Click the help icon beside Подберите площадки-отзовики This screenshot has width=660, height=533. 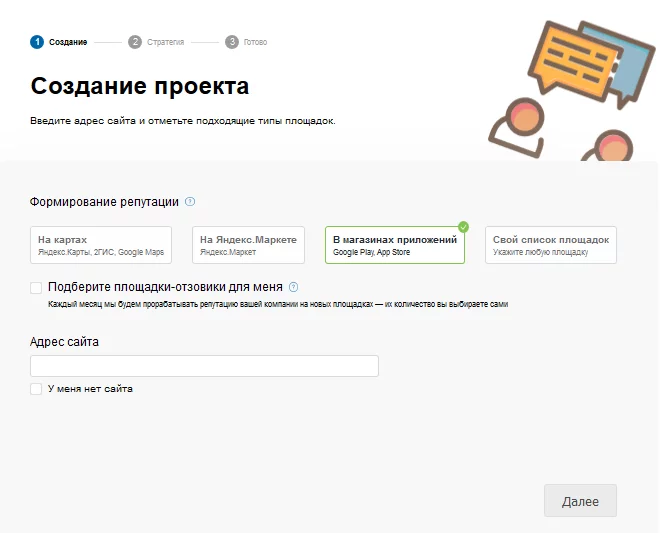click(x=293, y=287)
